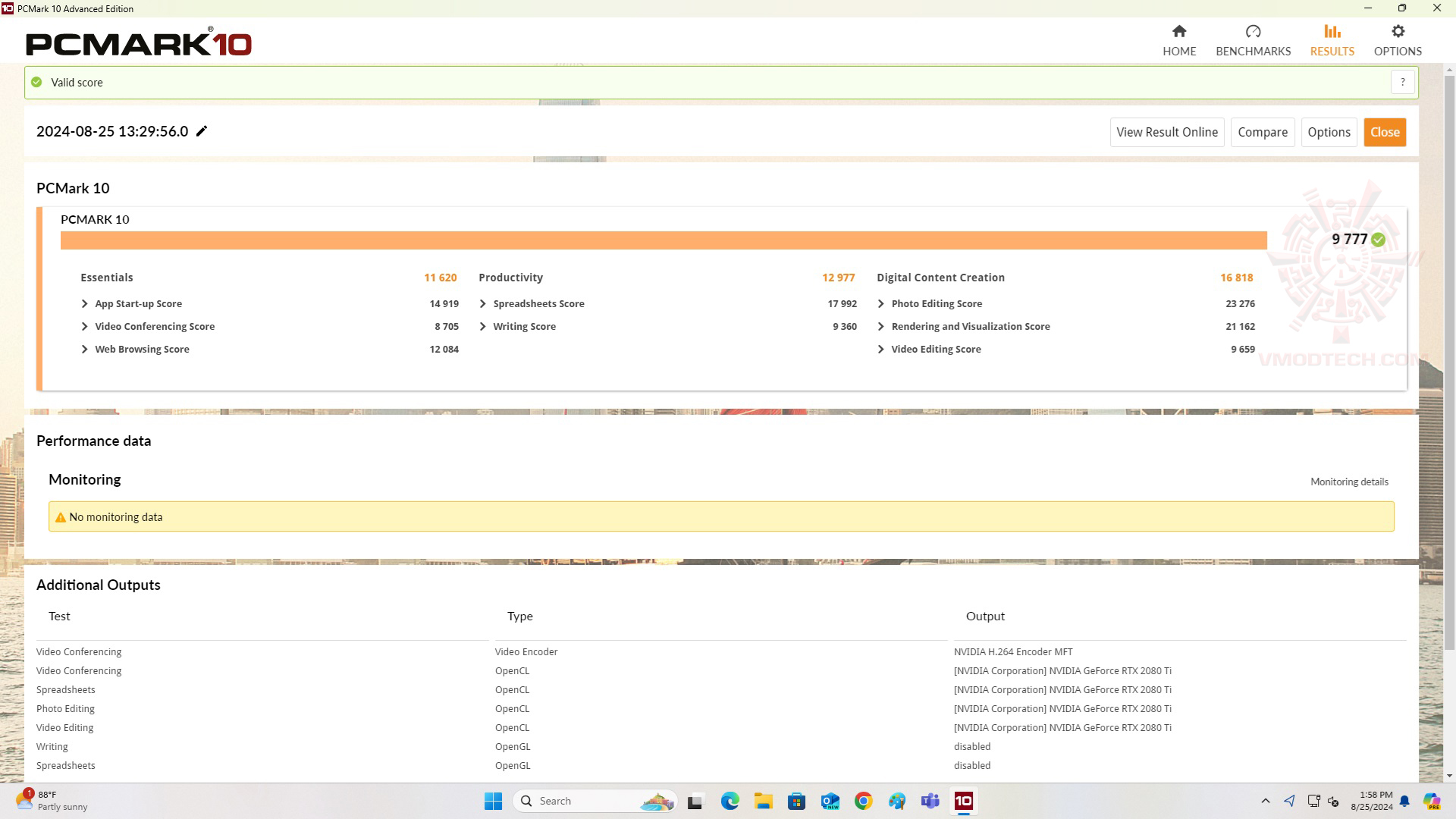
Task: Select the Options menu item
Action: click(1397, 40)
